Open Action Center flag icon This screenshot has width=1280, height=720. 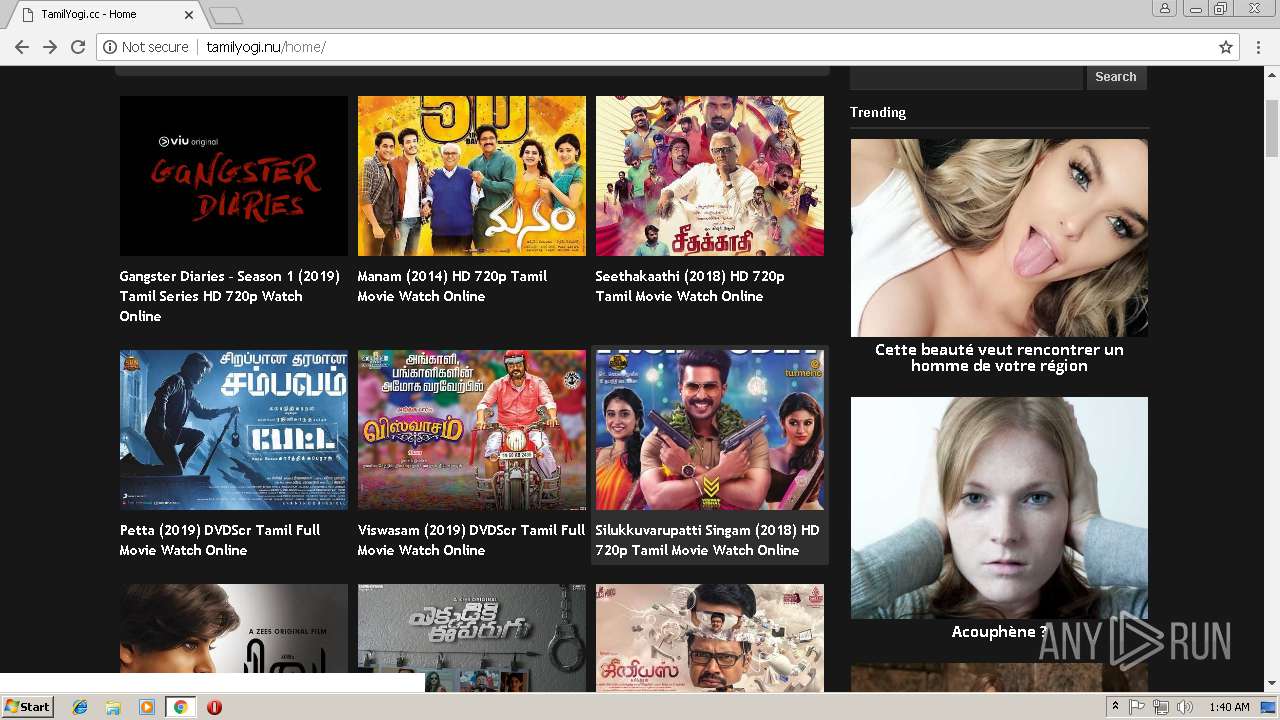[x=1137, y=707]
